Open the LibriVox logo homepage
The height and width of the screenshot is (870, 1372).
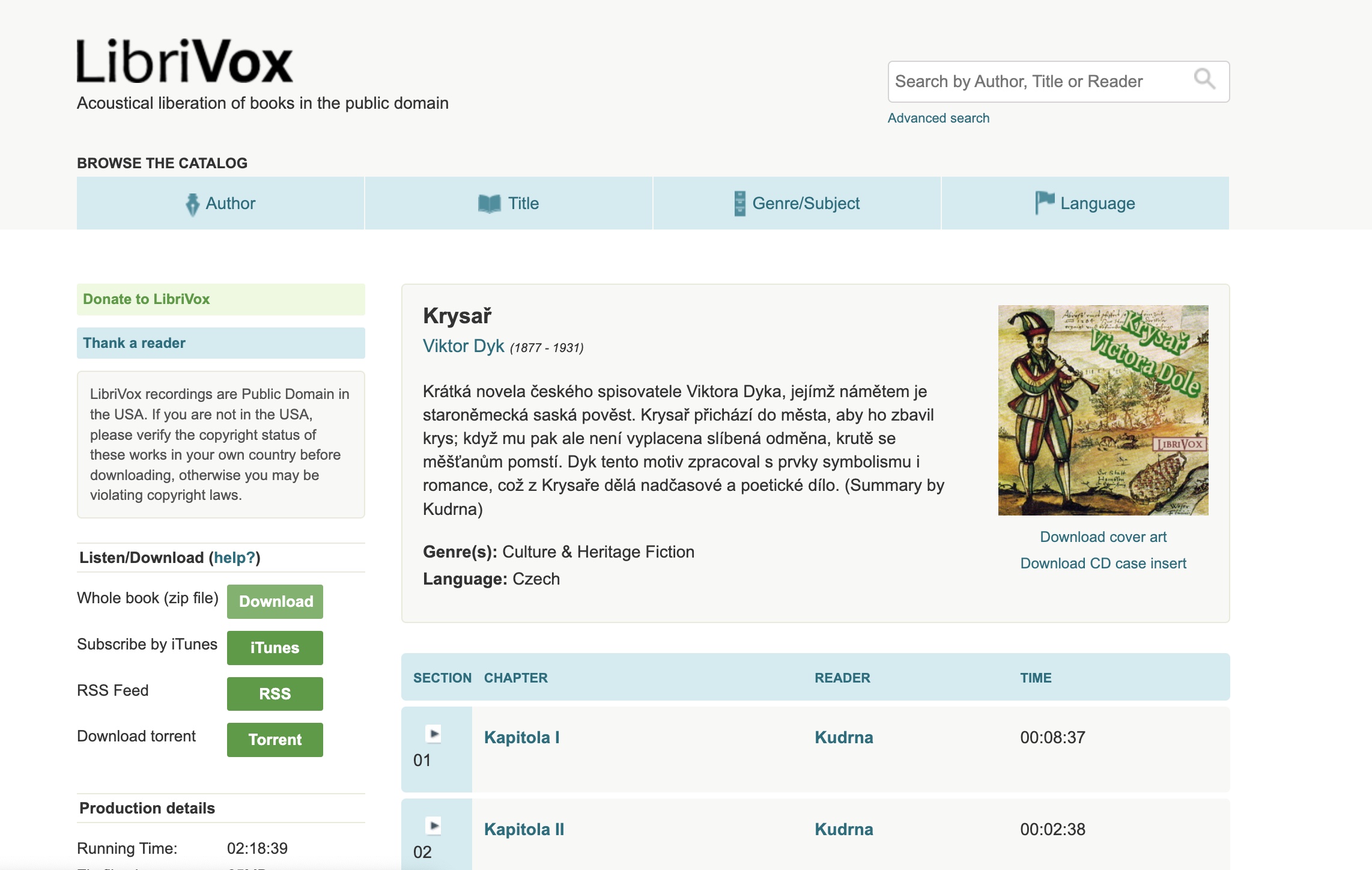point(184,61)
